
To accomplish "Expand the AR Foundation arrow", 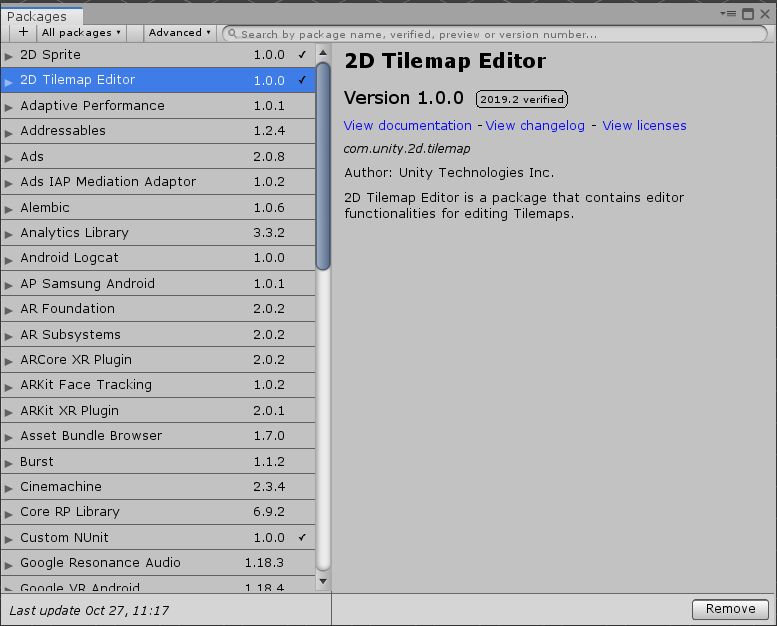I will click(x=8, y=310).
